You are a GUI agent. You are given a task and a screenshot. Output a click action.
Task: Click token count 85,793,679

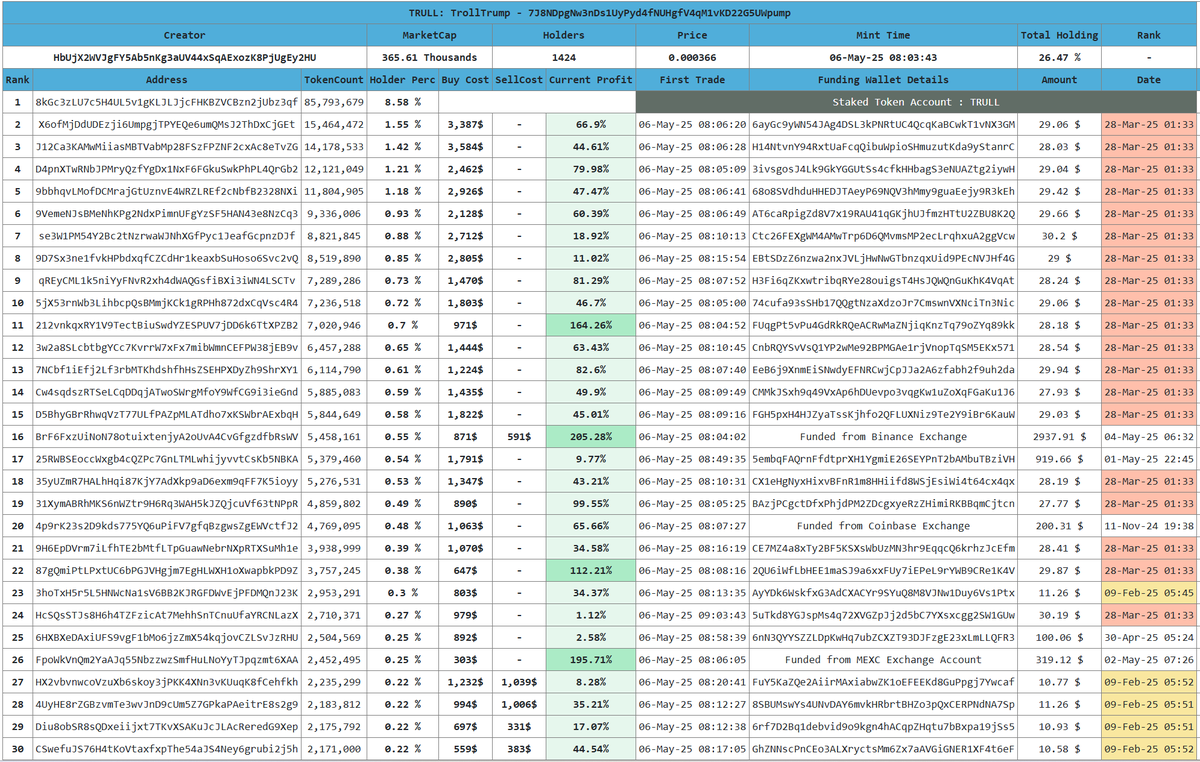[334, 102]
